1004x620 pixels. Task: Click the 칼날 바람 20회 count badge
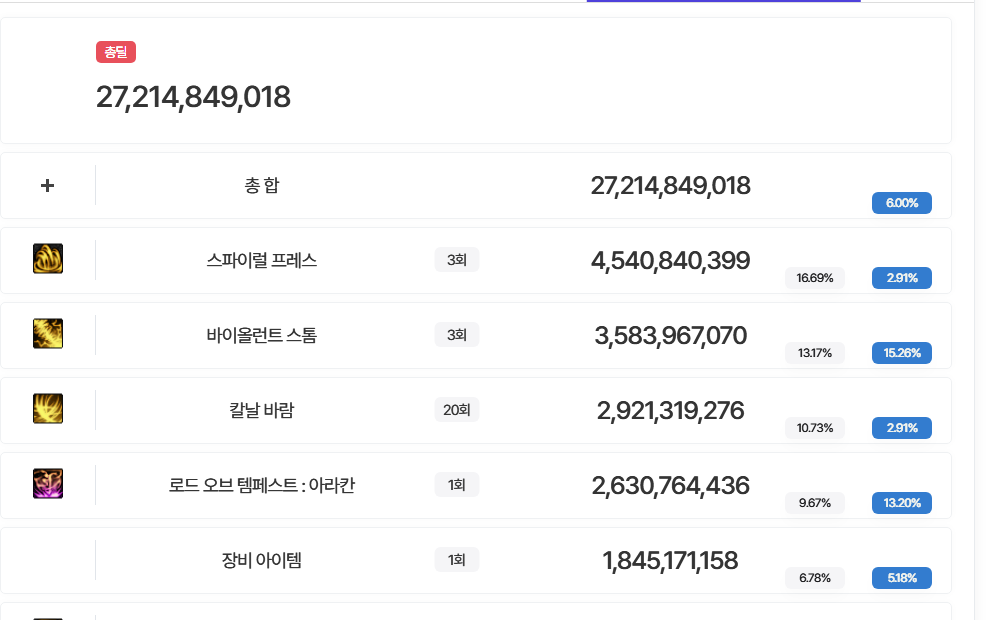pos(457,409)
